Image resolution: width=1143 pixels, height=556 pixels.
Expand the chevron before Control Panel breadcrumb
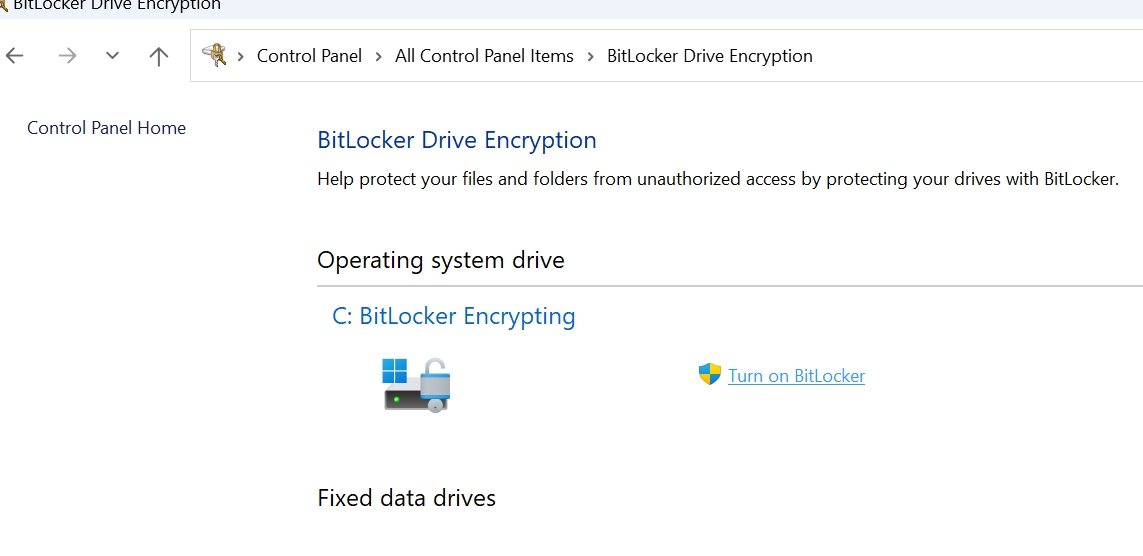tap(241, 56)
